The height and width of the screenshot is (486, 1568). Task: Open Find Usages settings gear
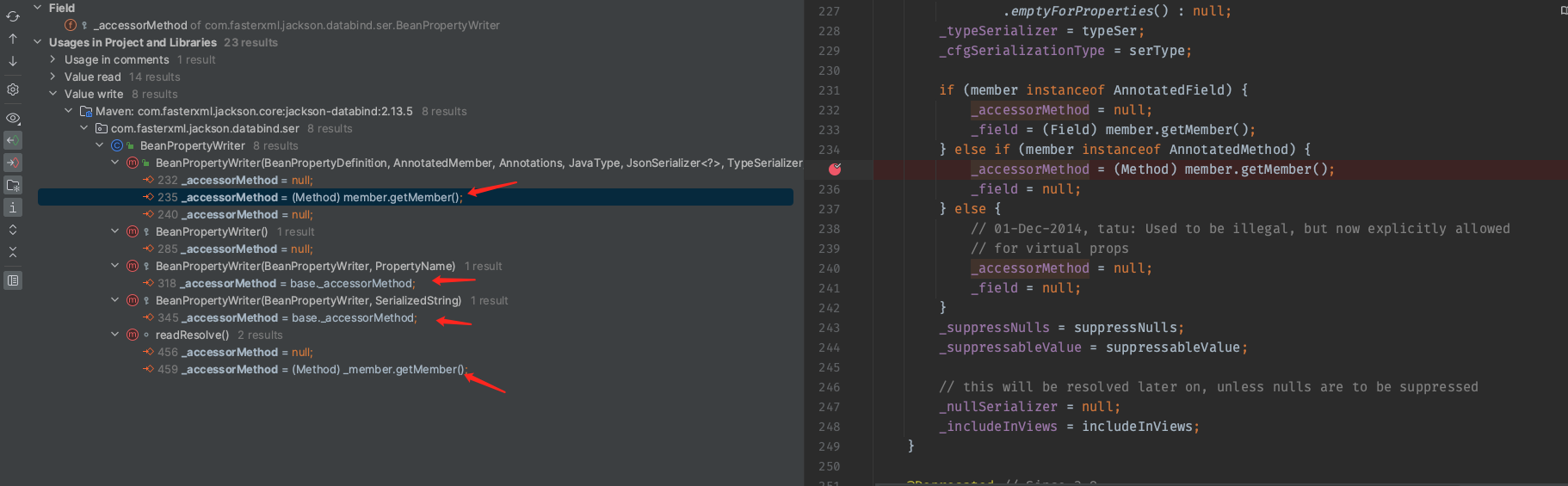13,89
